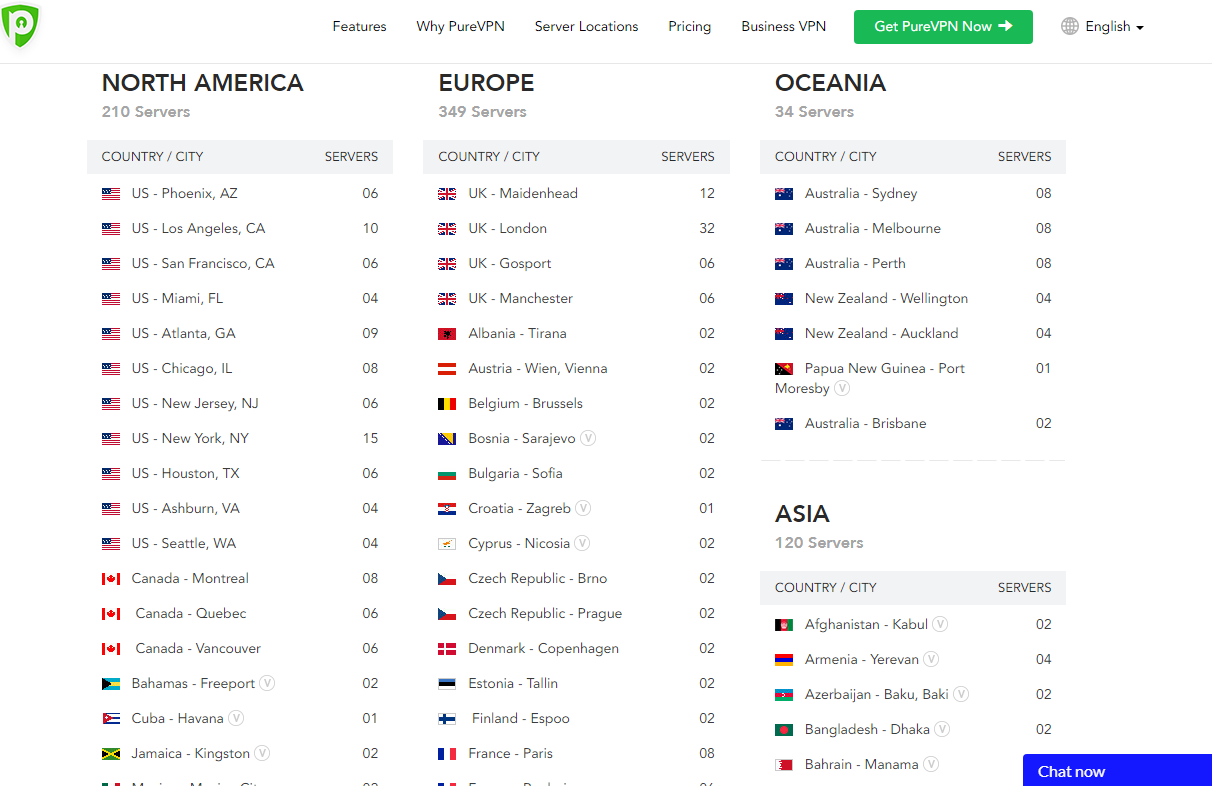Click the PureVPN shield logo
Viewport: 1212px width, 786px height.
tap(20, 26)
